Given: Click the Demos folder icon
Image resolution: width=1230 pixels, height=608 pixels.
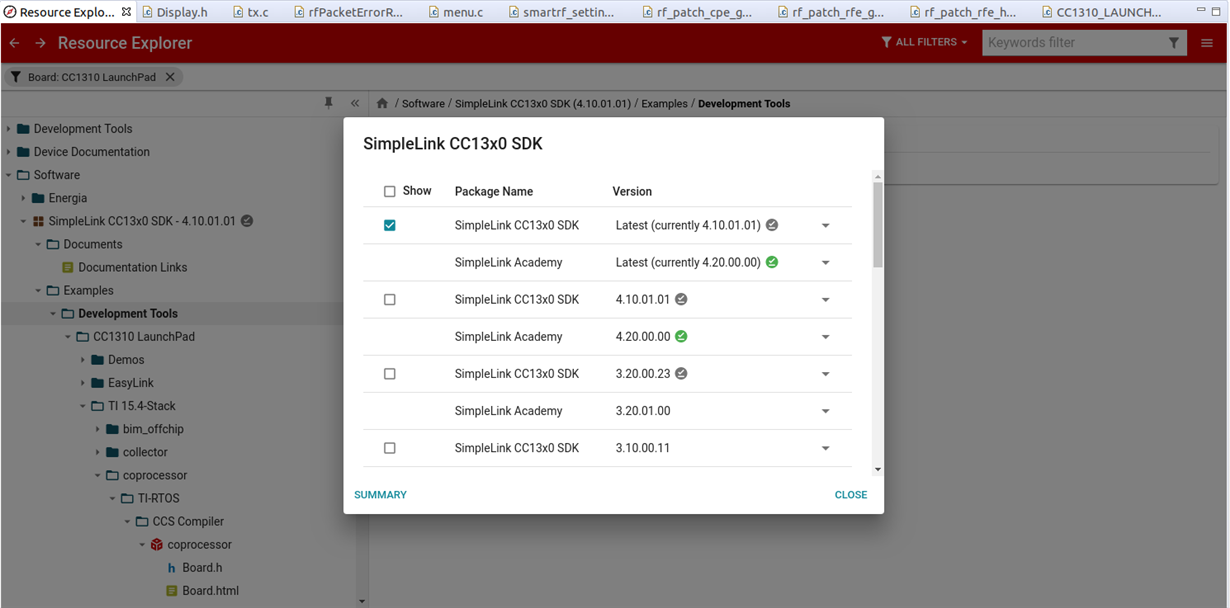Looking at the screenshot, I should pyautogui.click(x=98, y=360).
